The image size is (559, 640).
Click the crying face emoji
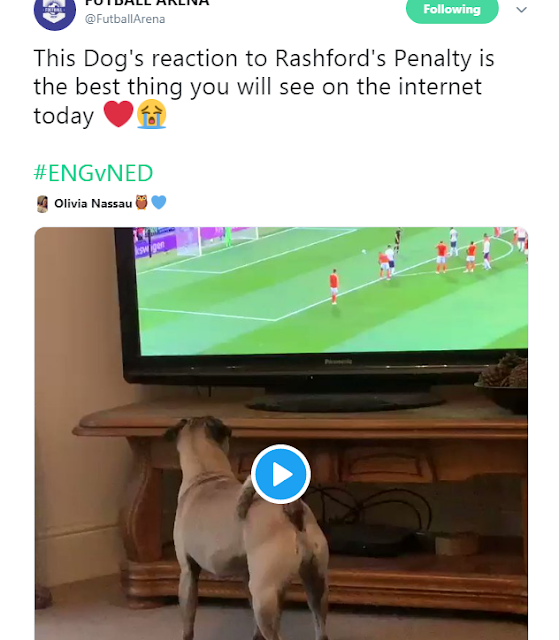coord(151,114)
